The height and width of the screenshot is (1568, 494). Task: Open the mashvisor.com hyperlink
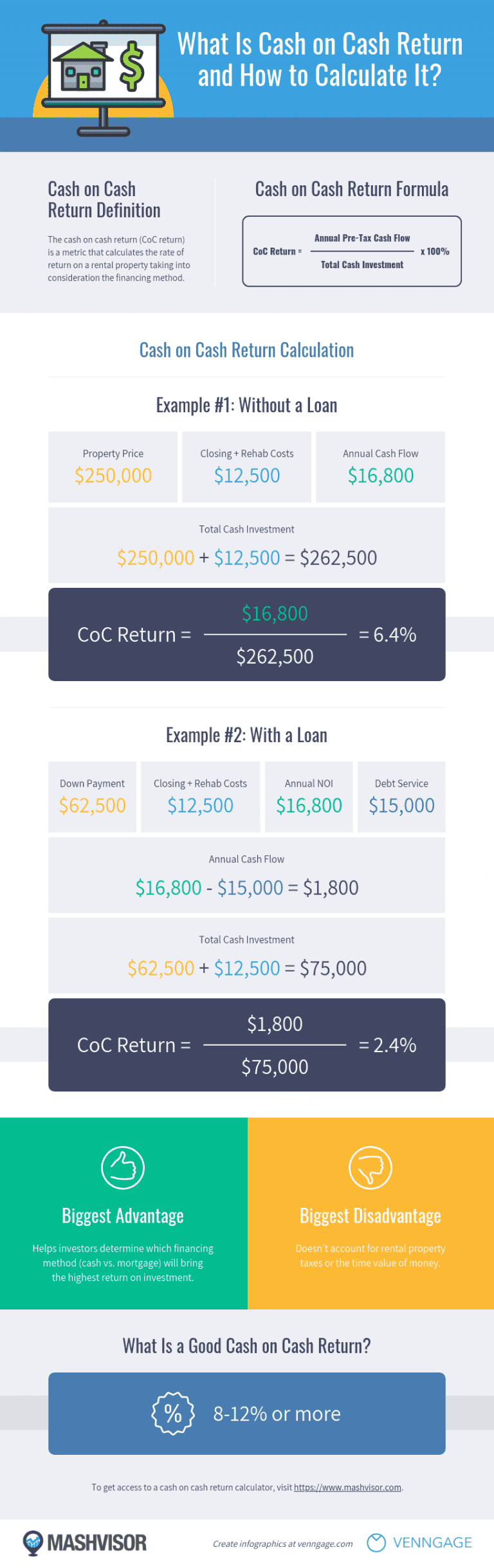(x=347, y=1487)
